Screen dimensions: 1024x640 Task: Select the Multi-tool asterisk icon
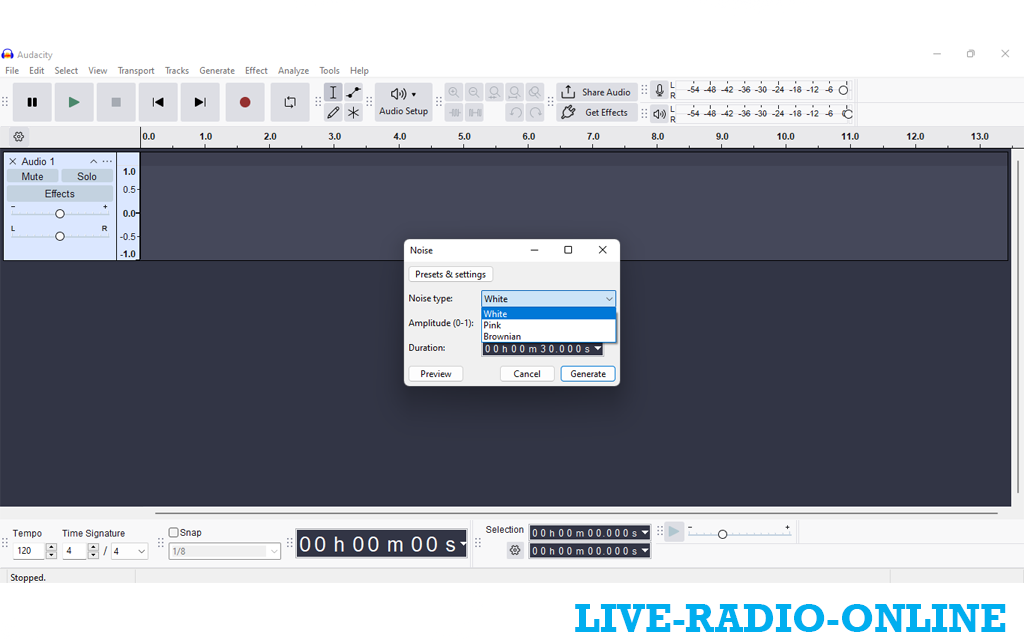(353, 113)
